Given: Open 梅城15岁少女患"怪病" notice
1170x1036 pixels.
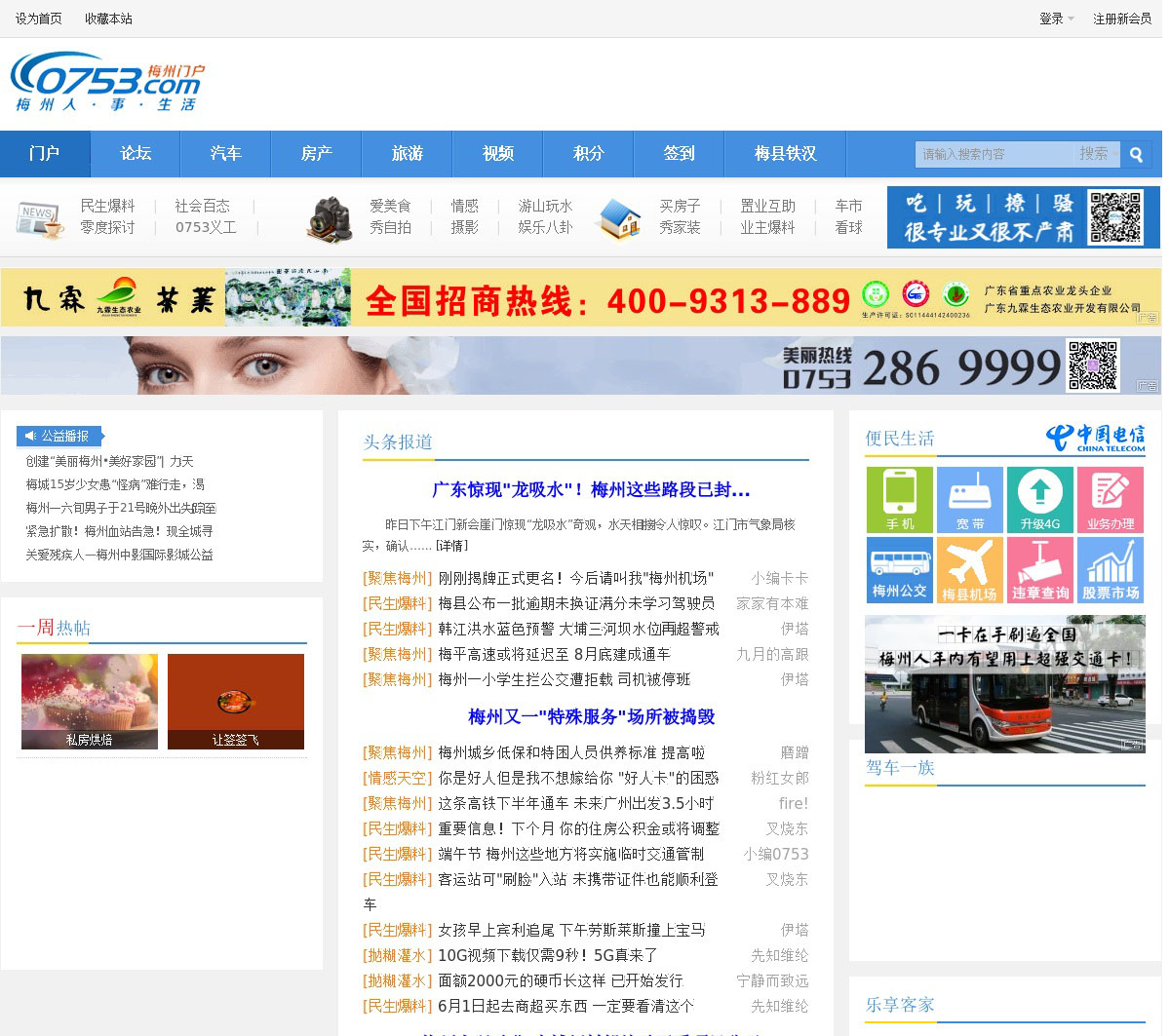Looking at the screenshot, I should (x=115, y=484).
